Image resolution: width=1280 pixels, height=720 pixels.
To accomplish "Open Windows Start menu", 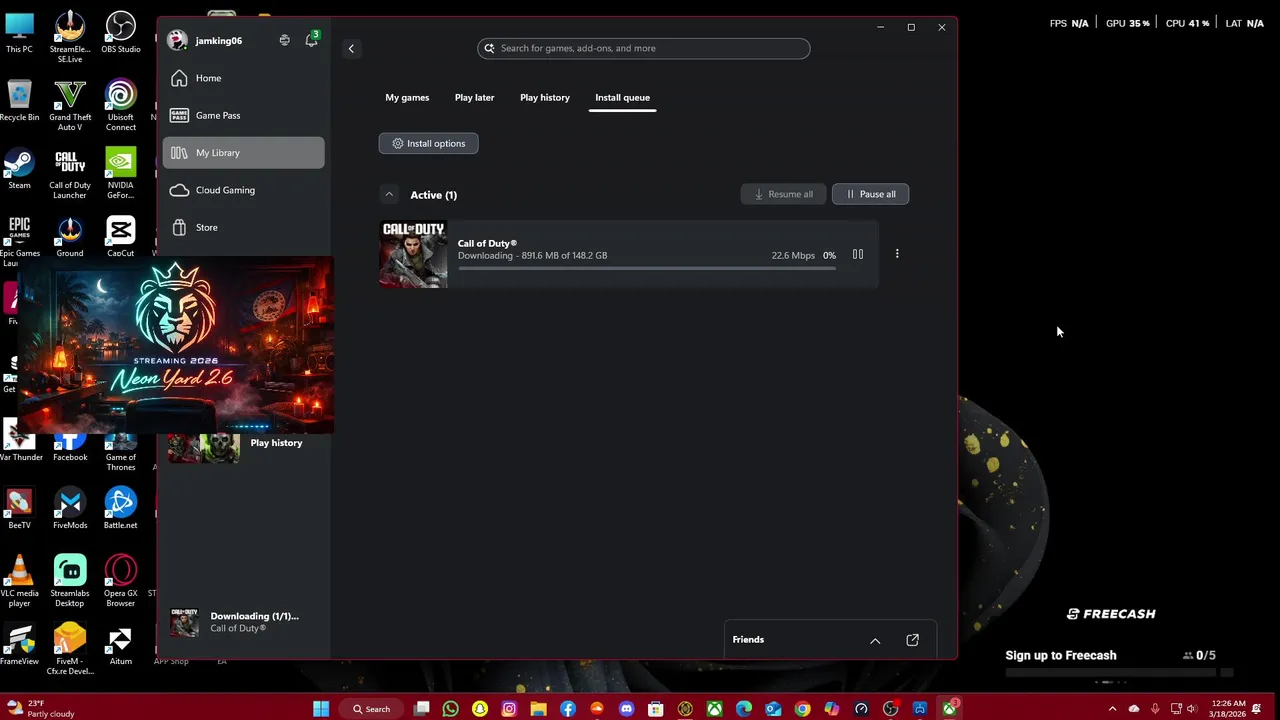I will 321,709.
